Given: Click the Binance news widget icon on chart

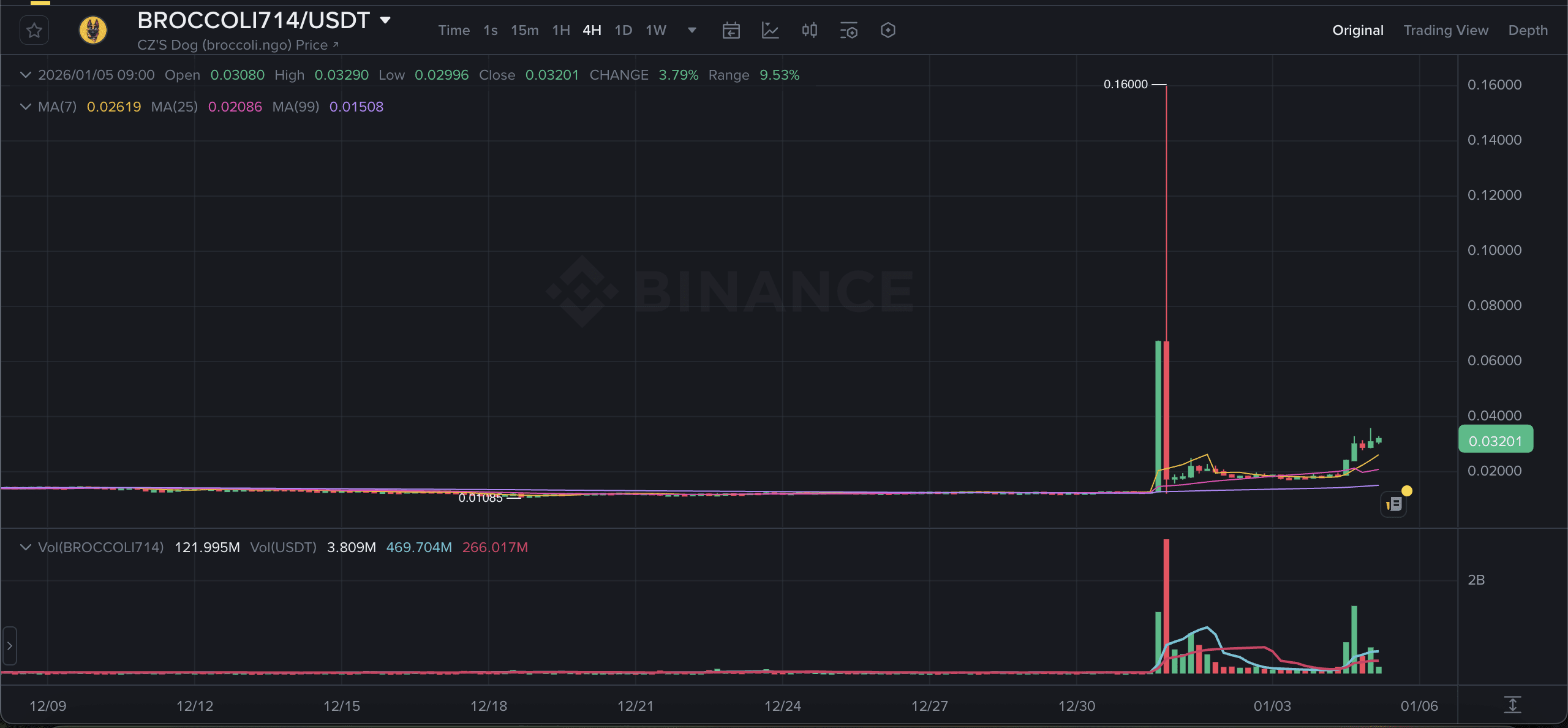Looking at the screenshot, I should click(1393, 502).
